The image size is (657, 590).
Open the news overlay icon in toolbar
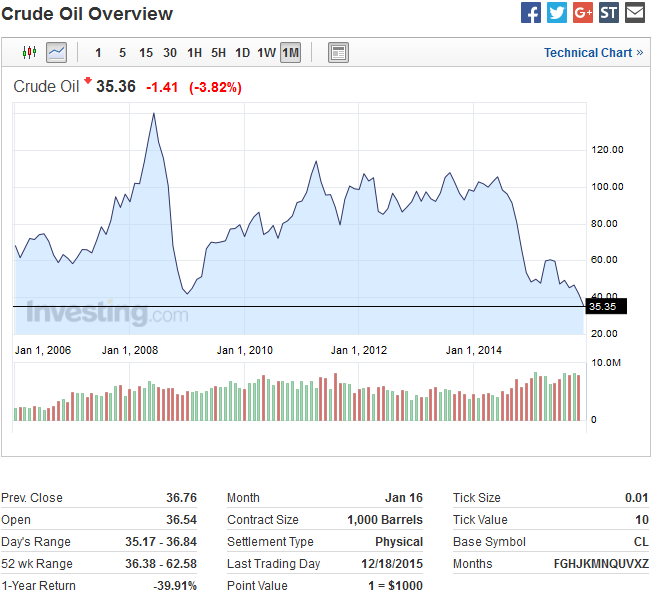[x=338, y=52]
